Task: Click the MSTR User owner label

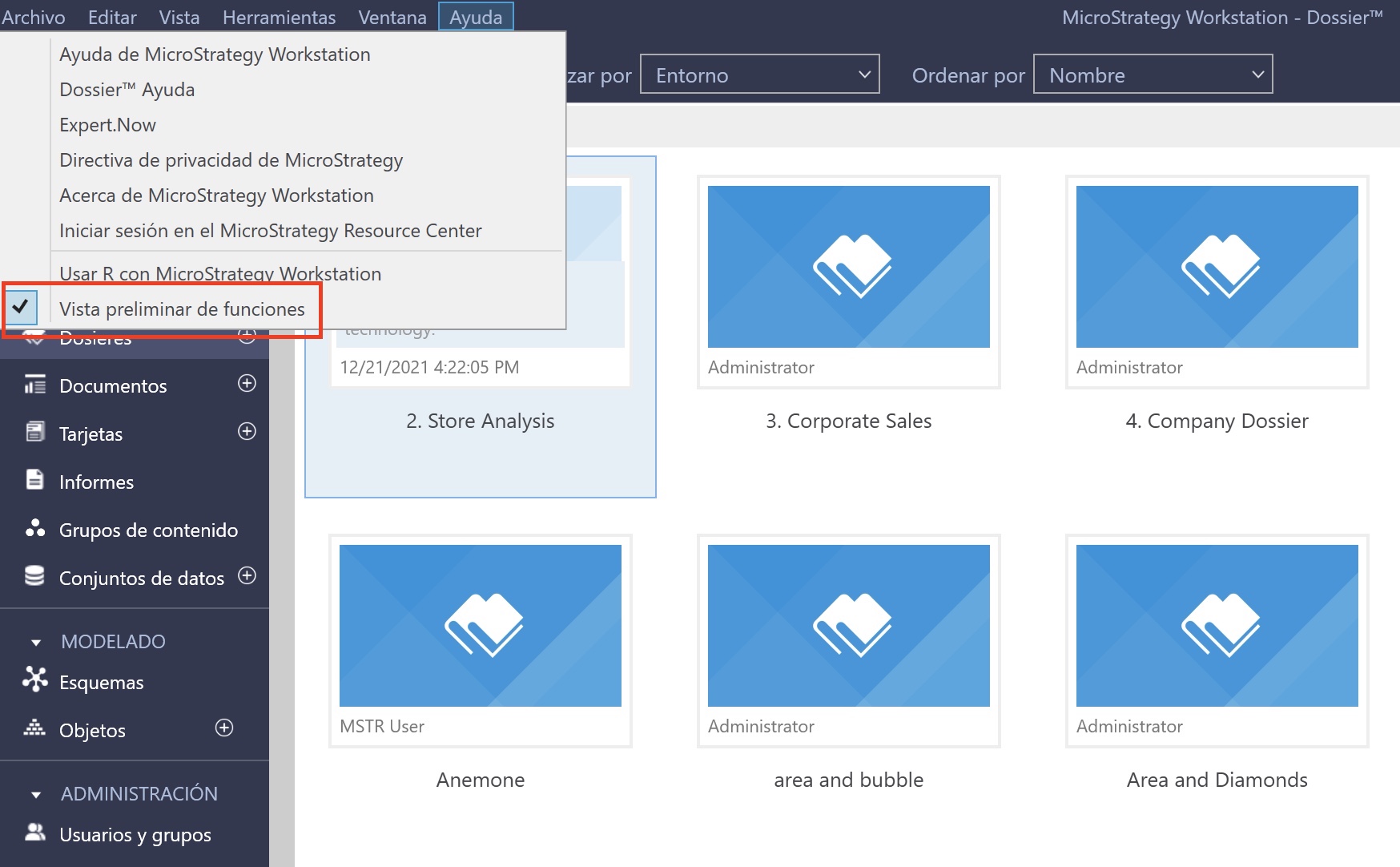Action: (382, 726)
